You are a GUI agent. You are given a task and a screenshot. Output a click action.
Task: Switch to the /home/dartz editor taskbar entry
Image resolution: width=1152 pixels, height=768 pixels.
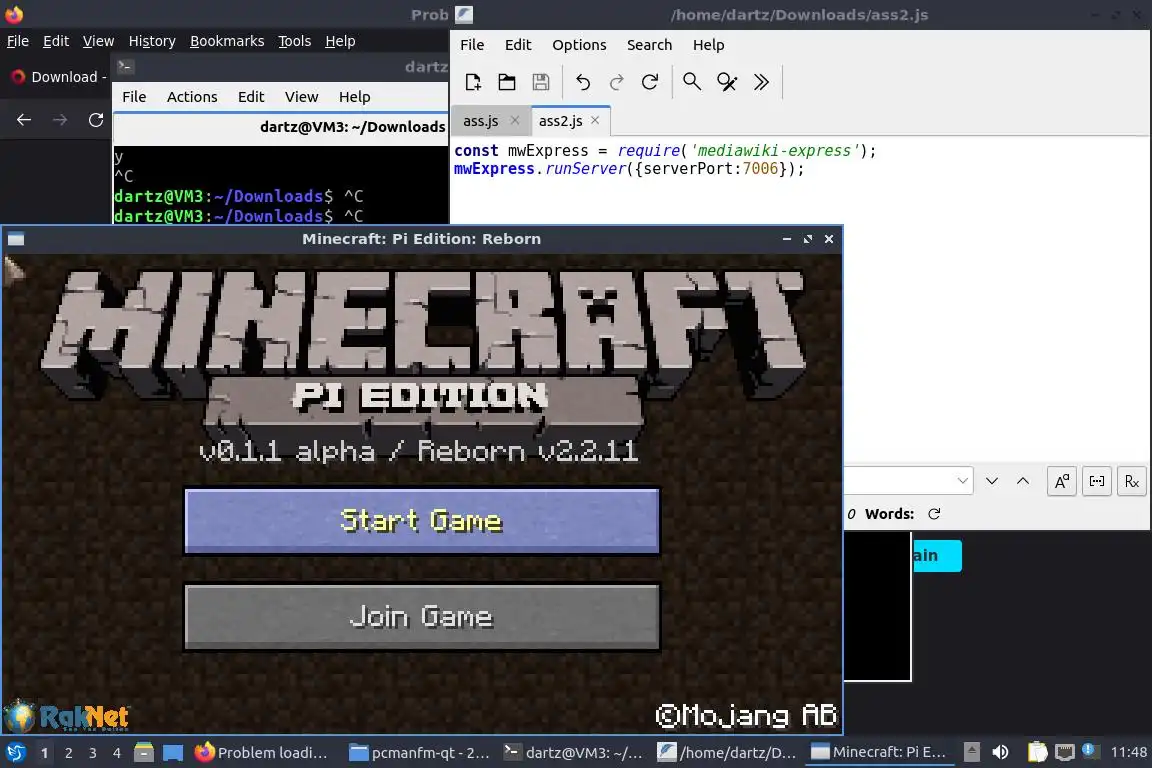pos(728,753)
